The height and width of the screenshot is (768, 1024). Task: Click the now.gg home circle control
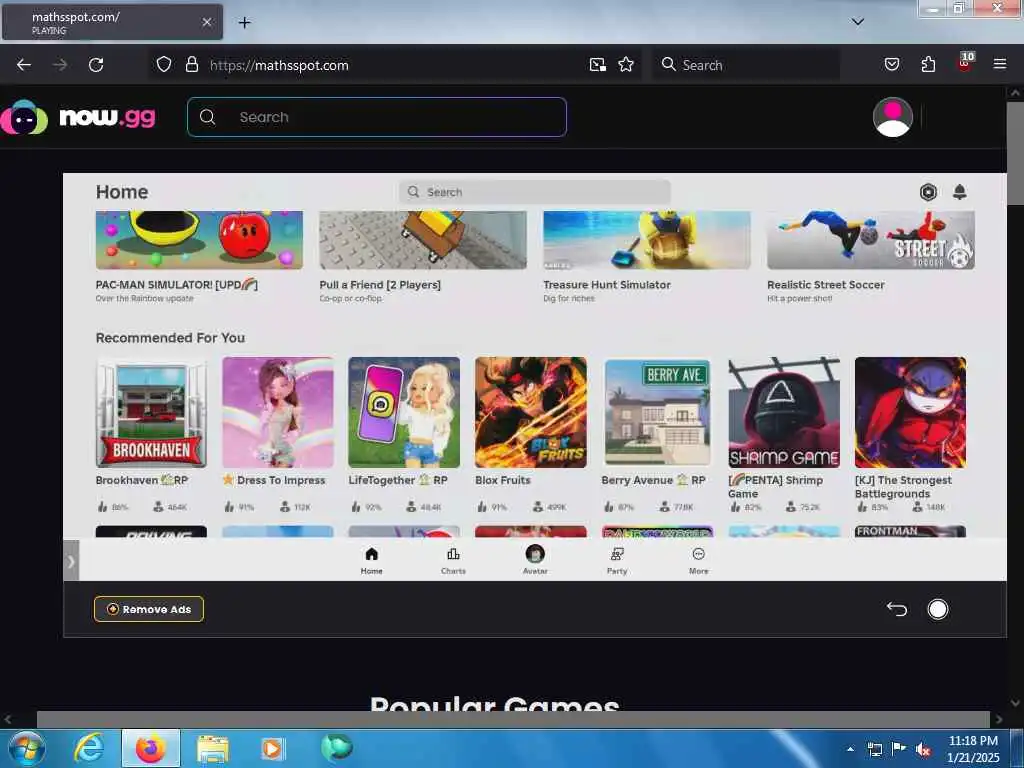click(x=937, y=609)
